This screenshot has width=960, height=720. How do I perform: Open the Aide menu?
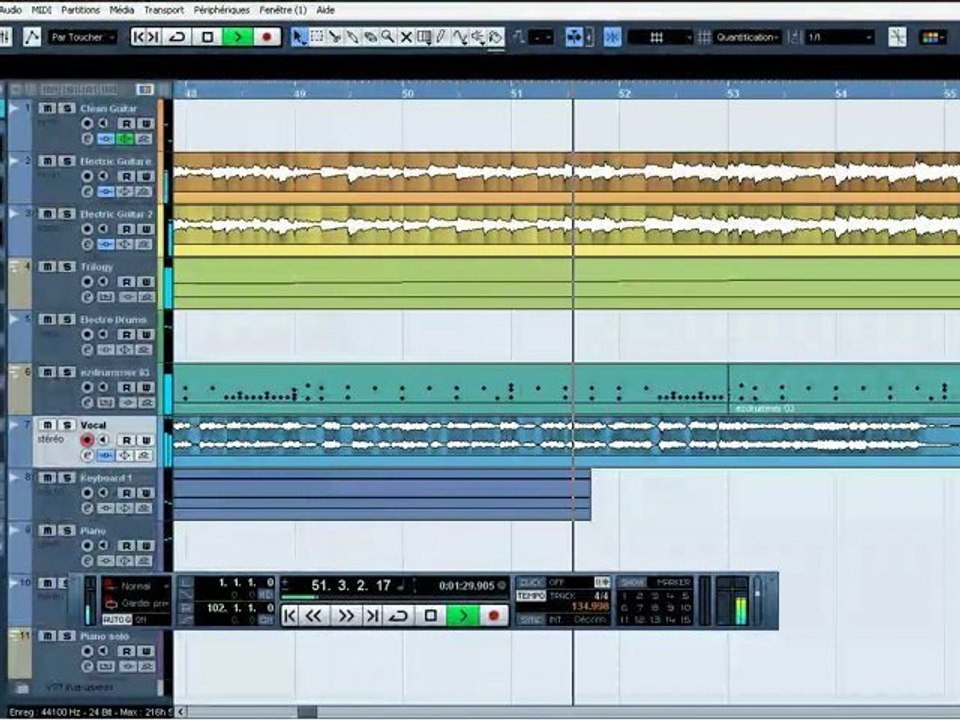tap(325, 10)
